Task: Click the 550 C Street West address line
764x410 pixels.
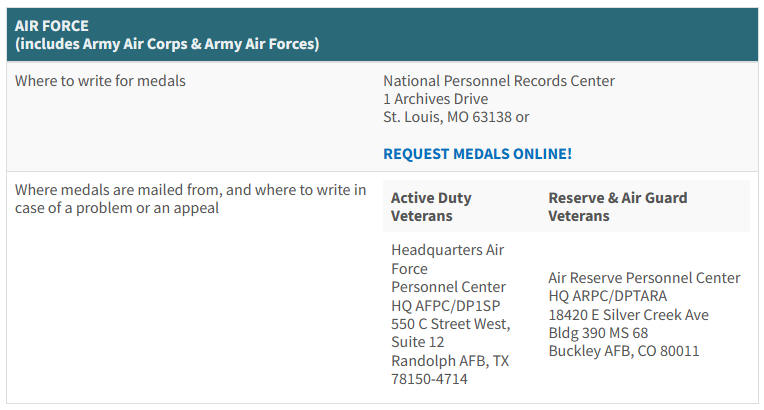Action: pyautogui.click(x=450, y=324)
